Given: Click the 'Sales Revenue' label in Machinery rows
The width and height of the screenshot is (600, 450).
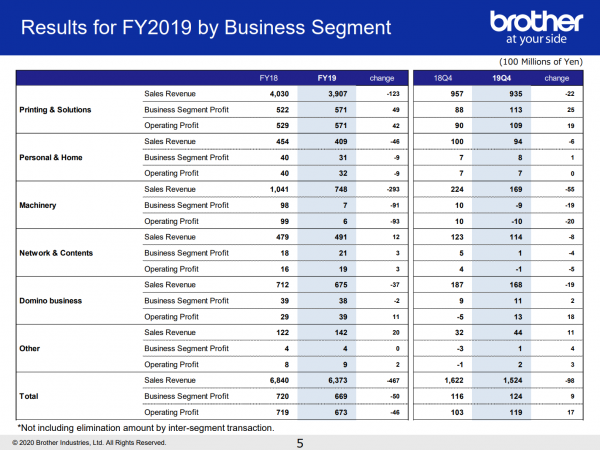Looking at the screenshot, I should [170, 189].
